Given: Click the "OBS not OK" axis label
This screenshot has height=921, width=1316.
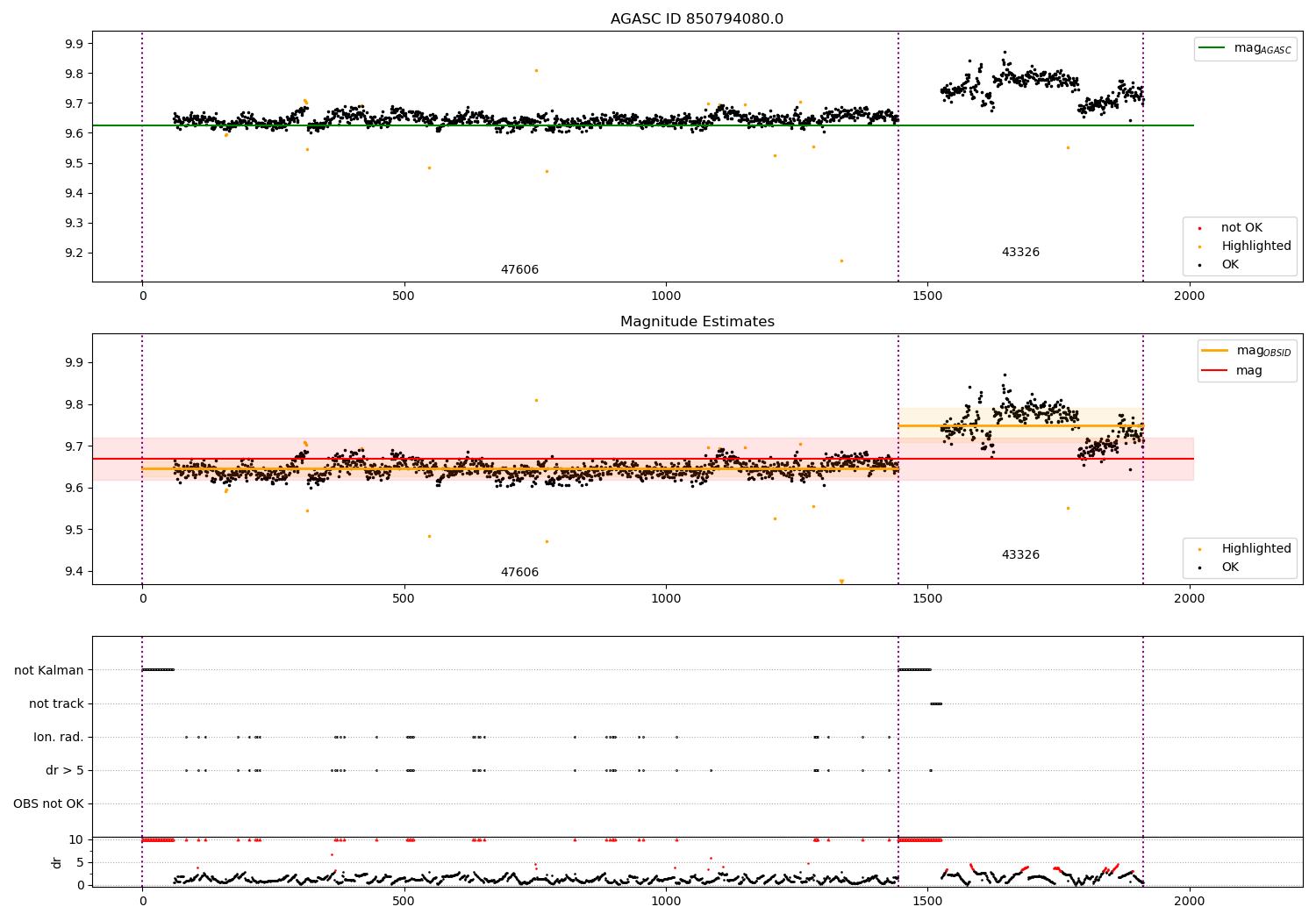Looking at the screenshot, I should click(48, 804).
